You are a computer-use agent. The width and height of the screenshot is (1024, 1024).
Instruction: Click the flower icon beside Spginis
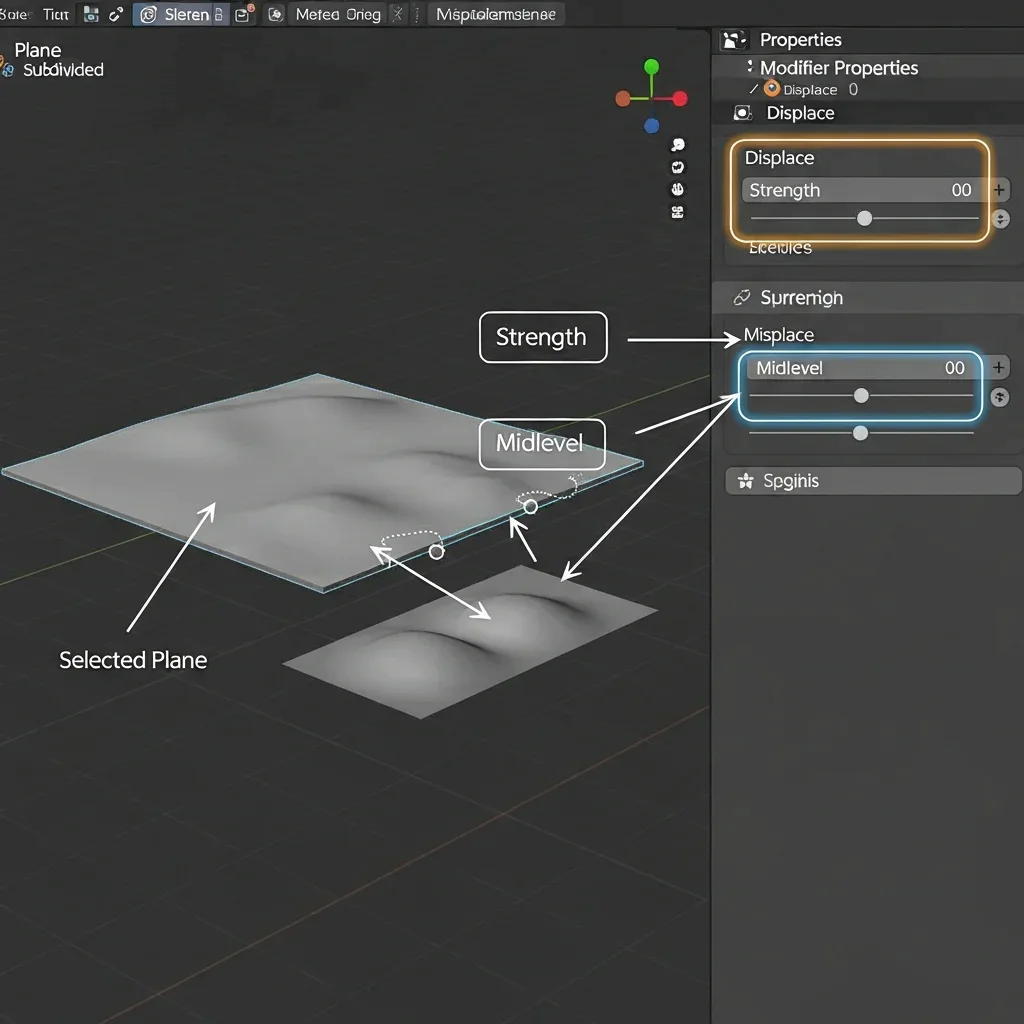[745, 481]
